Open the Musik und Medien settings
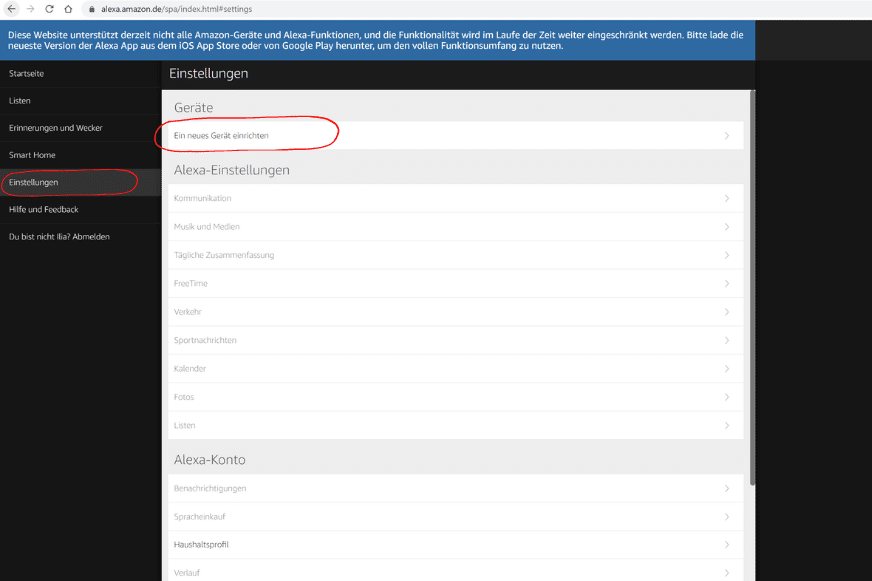872x581 pixels. click(450, 226)
